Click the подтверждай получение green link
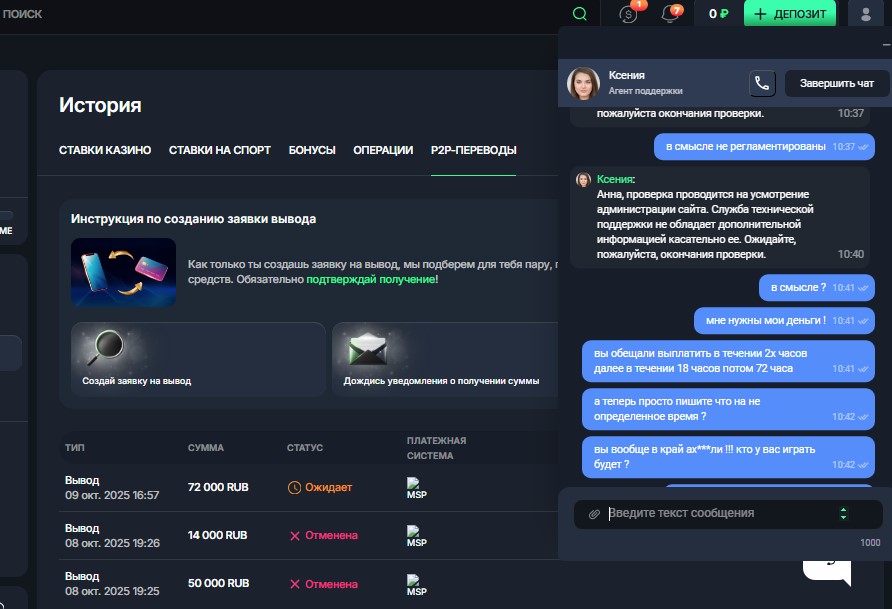892x609 pixels. (371, 279)
